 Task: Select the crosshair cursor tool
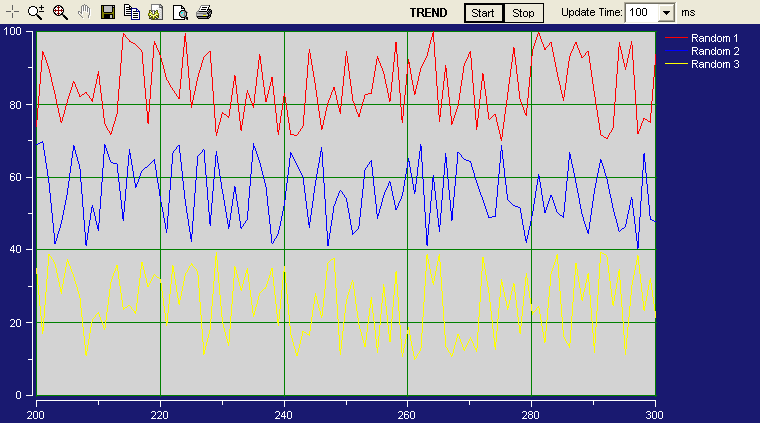pos(12,13)
